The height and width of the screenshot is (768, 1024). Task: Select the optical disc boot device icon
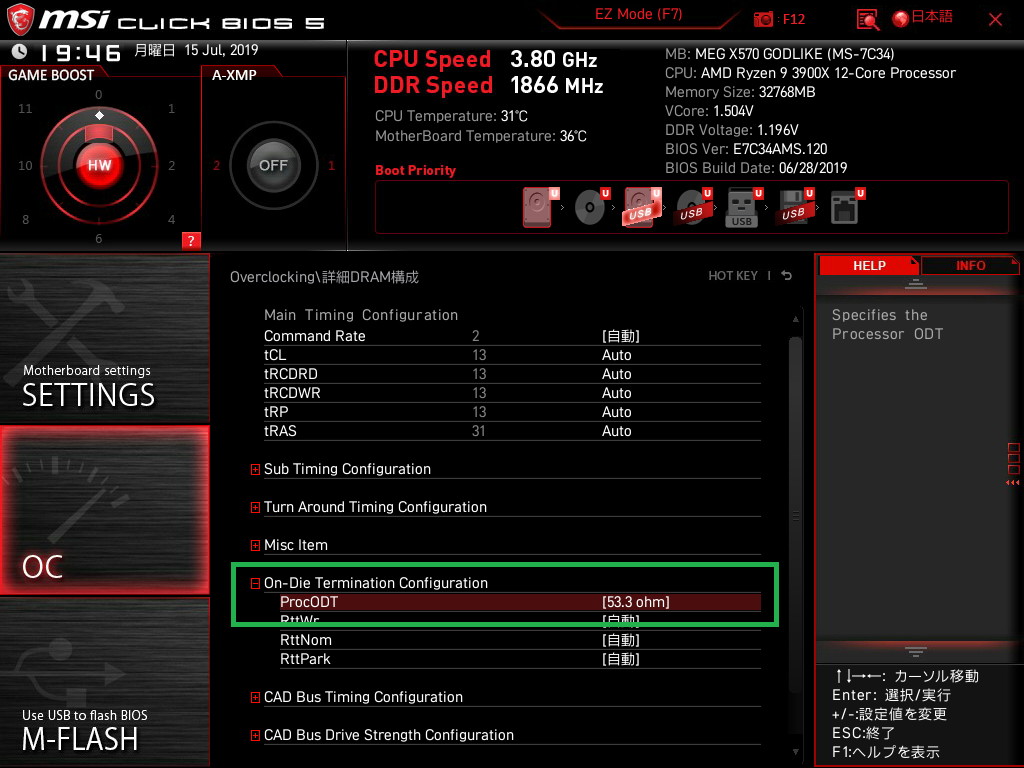[x=589, y=207]
